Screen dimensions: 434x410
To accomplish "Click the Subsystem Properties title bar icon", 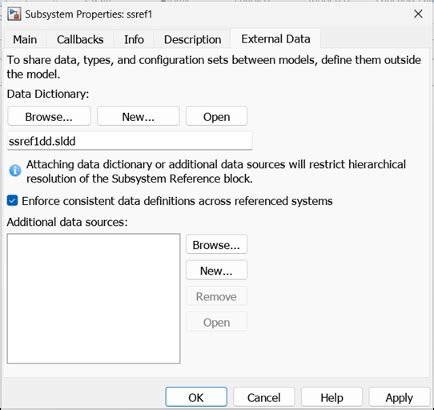I will pyautogui.click(x=15, y=14).
